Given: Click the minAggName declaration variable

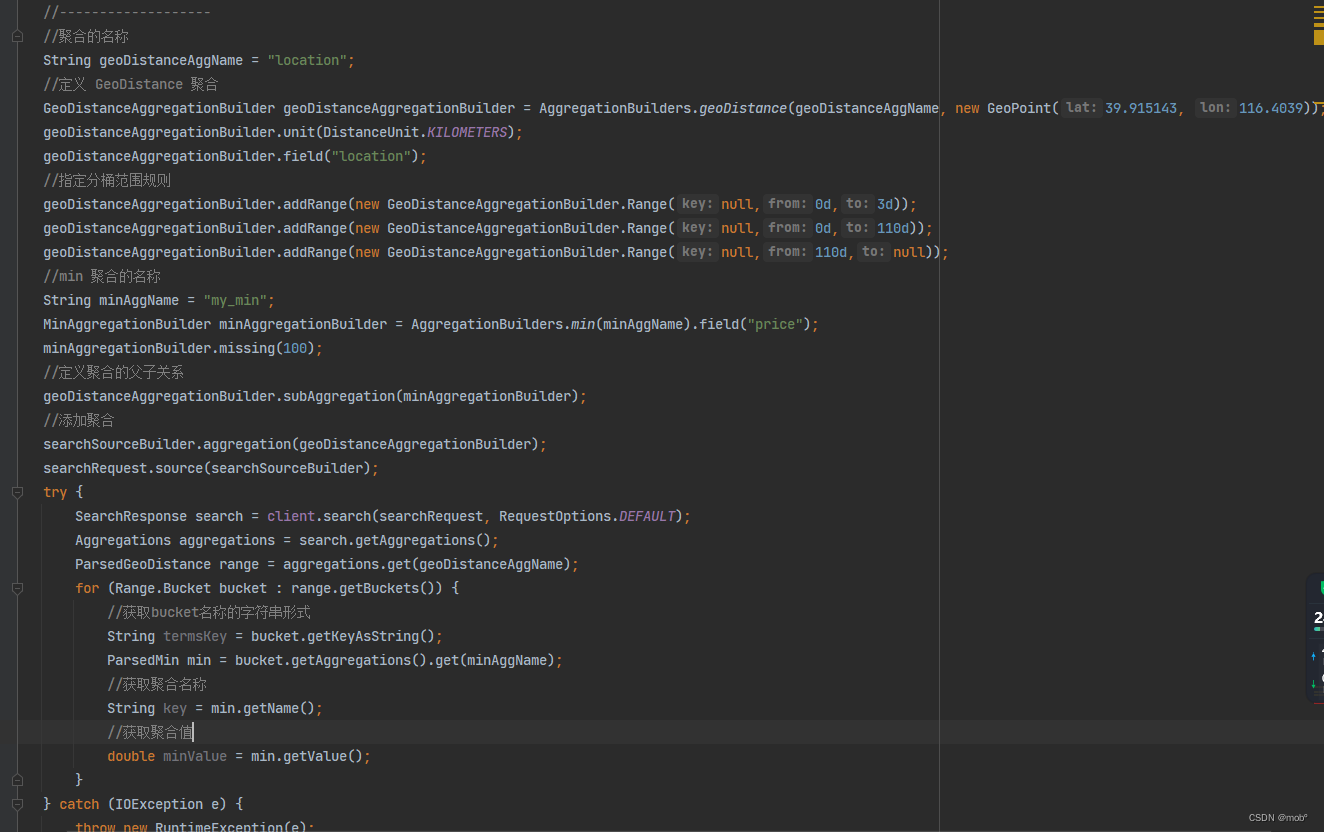Looking at the screenshot, I should pos(139,300).
